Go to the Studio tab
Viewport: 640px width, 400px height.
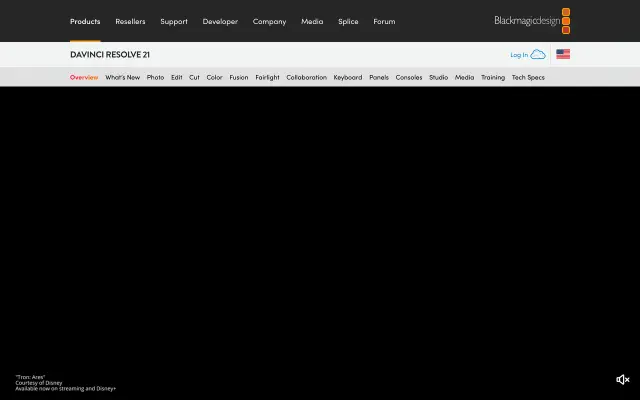tap(438, 77)
